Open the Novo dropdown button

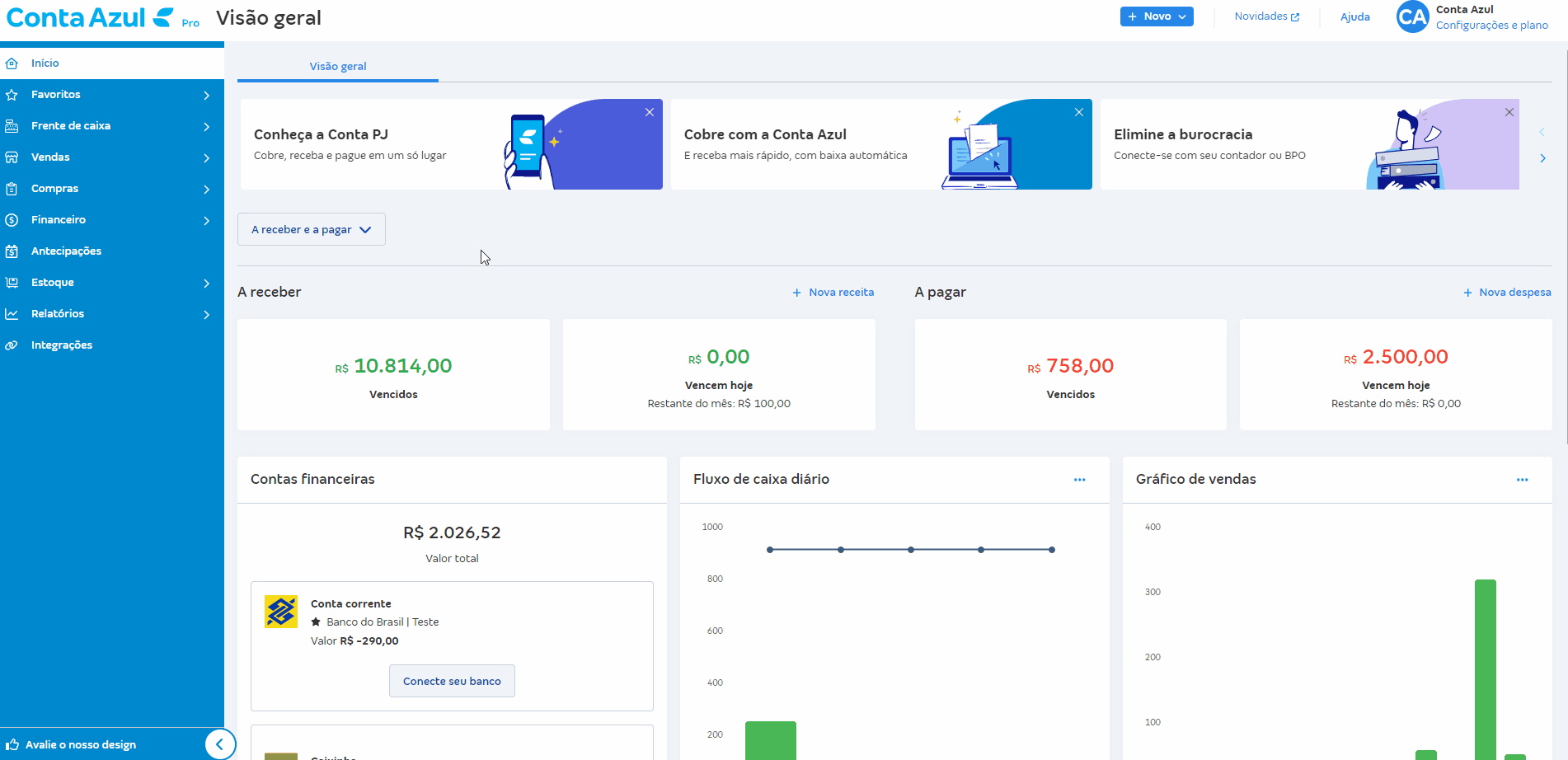(x=1157, y=16)
